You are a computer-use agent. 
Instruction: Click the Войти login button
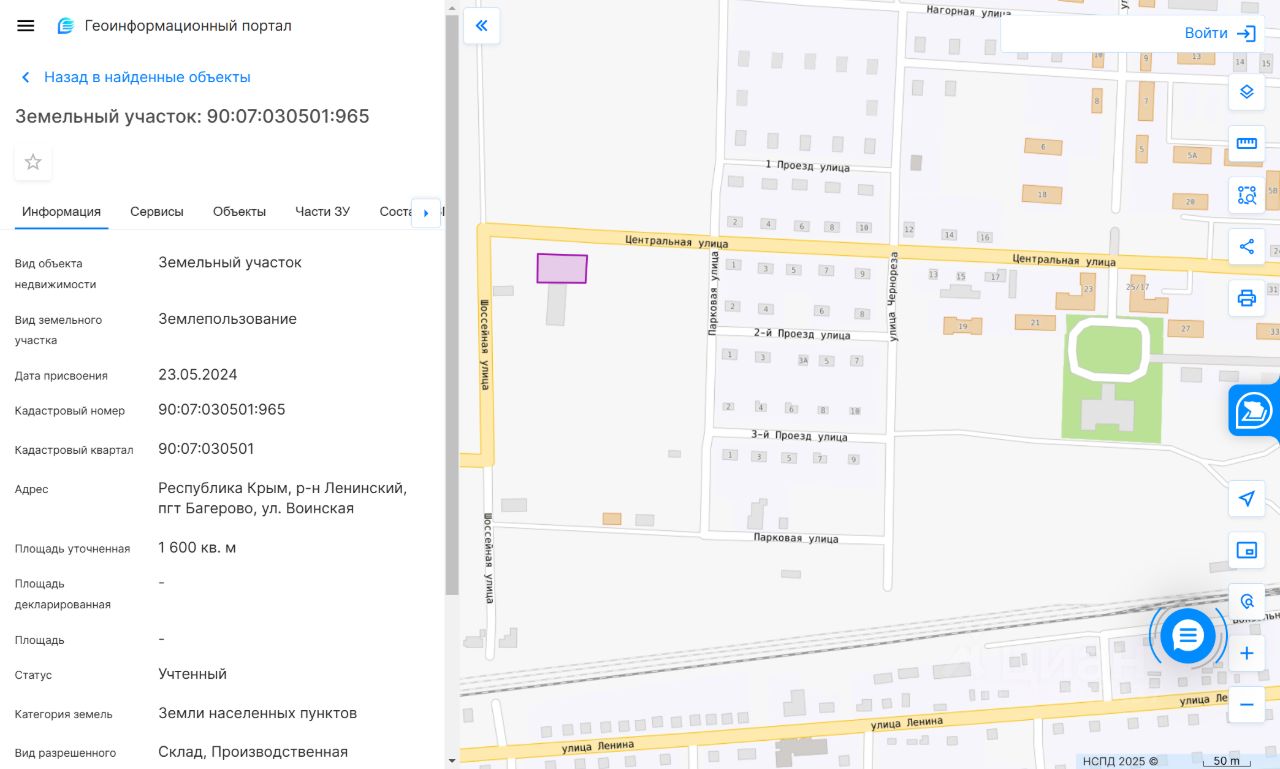point(1219,34)
